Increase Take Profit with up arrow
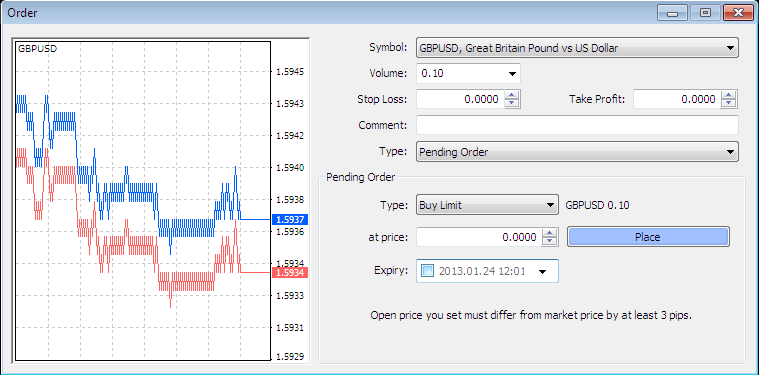Viewport: 759px width, 375px height. click(729, 95)
